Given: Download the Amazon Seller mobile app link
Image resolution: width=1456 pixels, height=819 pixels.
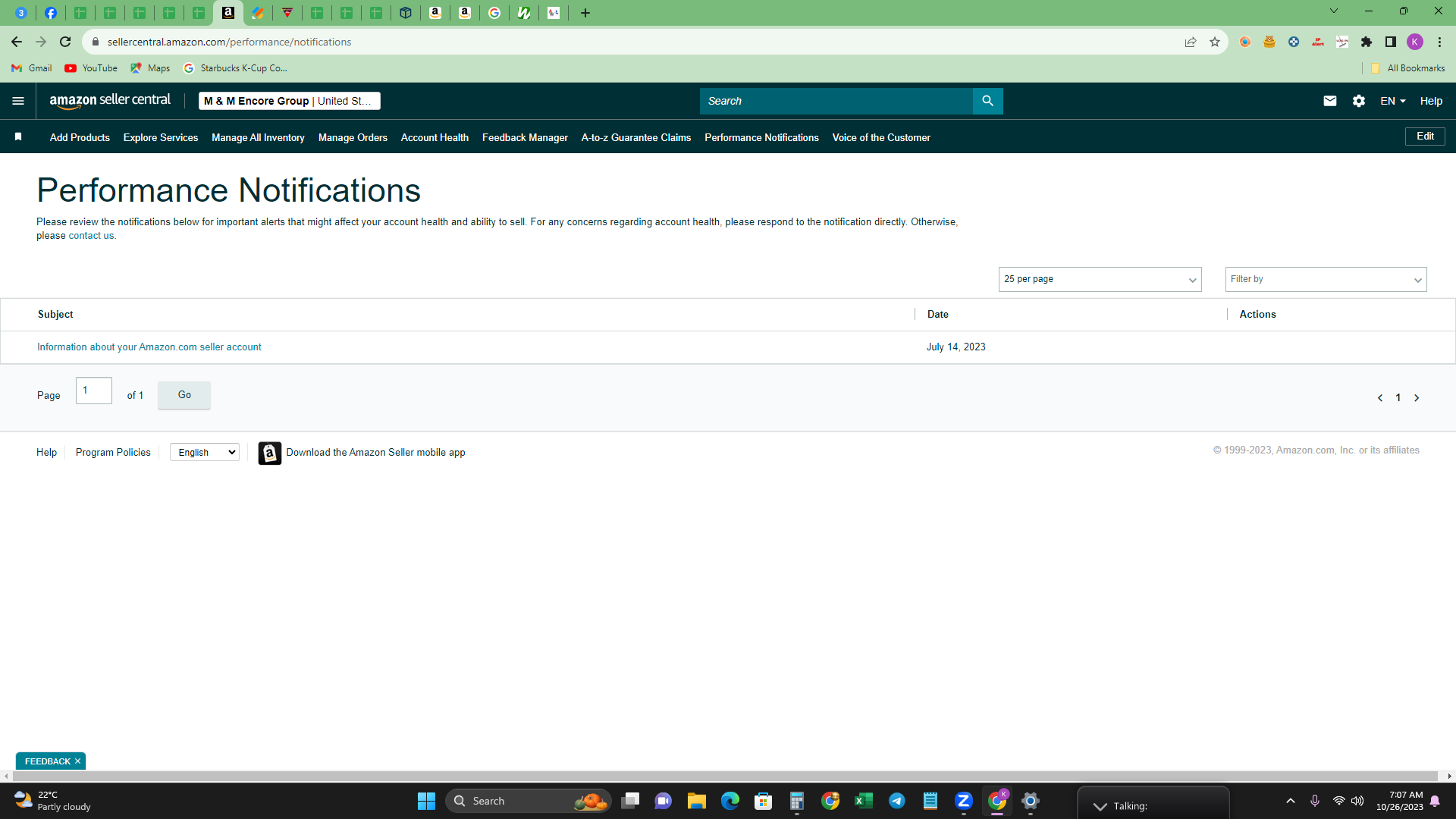Looking at the screenshot, I should tap(375, 452).
